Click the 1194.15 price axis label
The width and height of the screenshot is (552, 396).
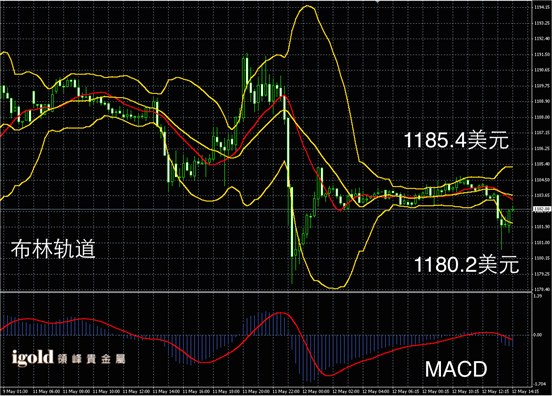tap(541, 7)
